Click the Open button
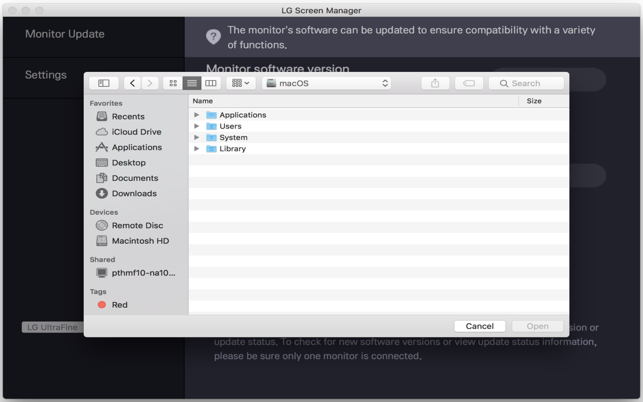 537,326
